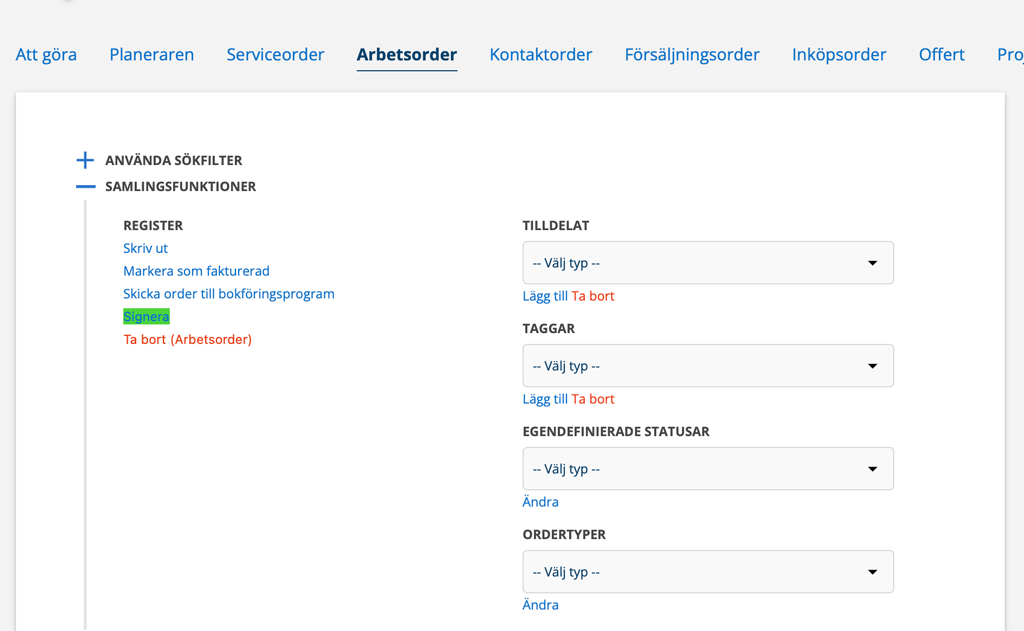
Task: Open the Planeraren tab
Action: (x=152, y=55)
